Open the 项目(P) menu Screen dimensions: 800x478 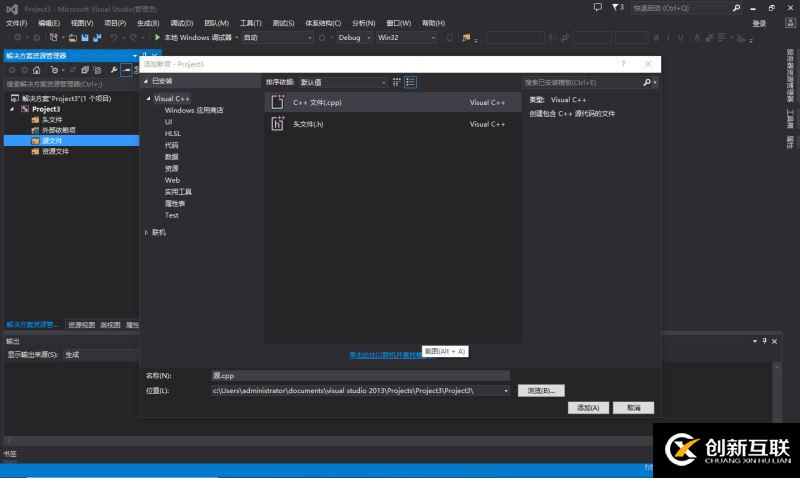click(115, 23)
